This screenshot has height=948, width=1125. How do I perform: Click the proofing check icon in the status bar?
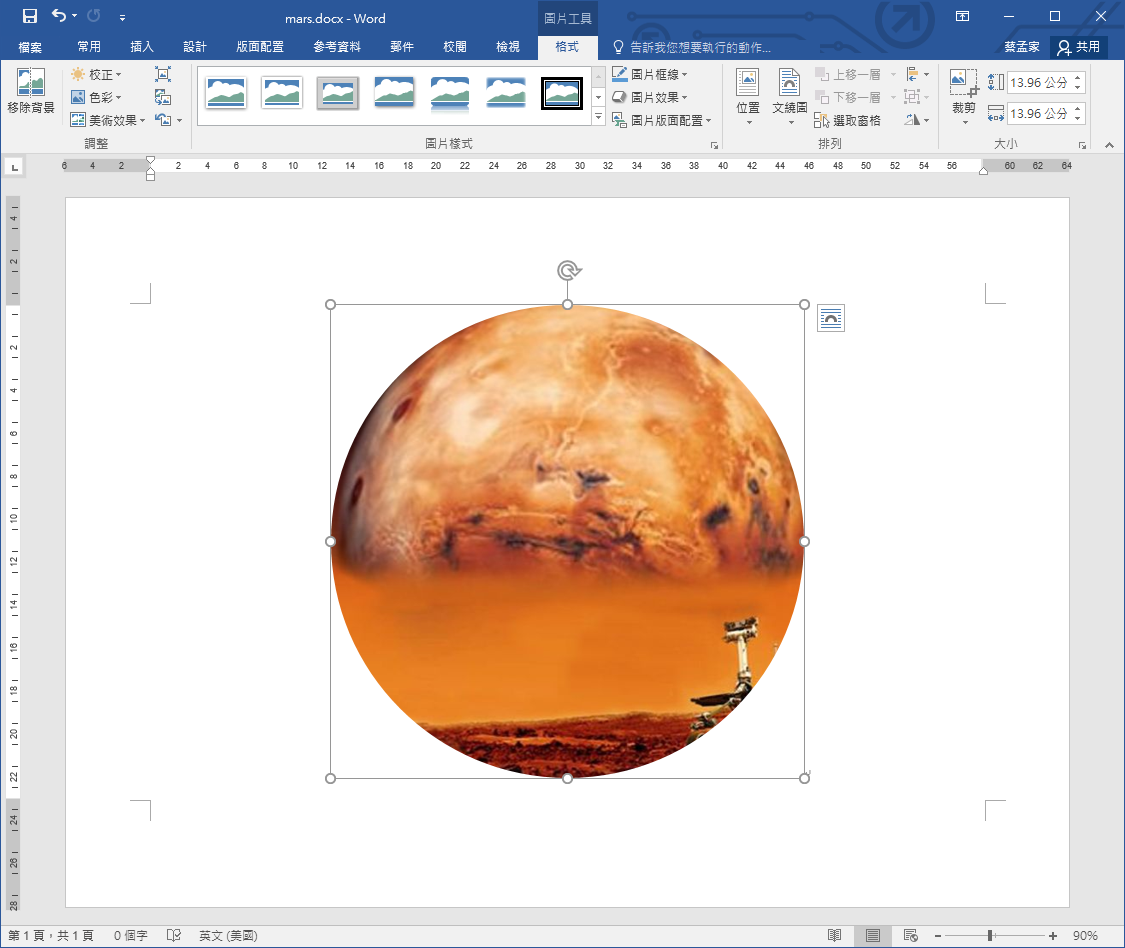point(174,935)
